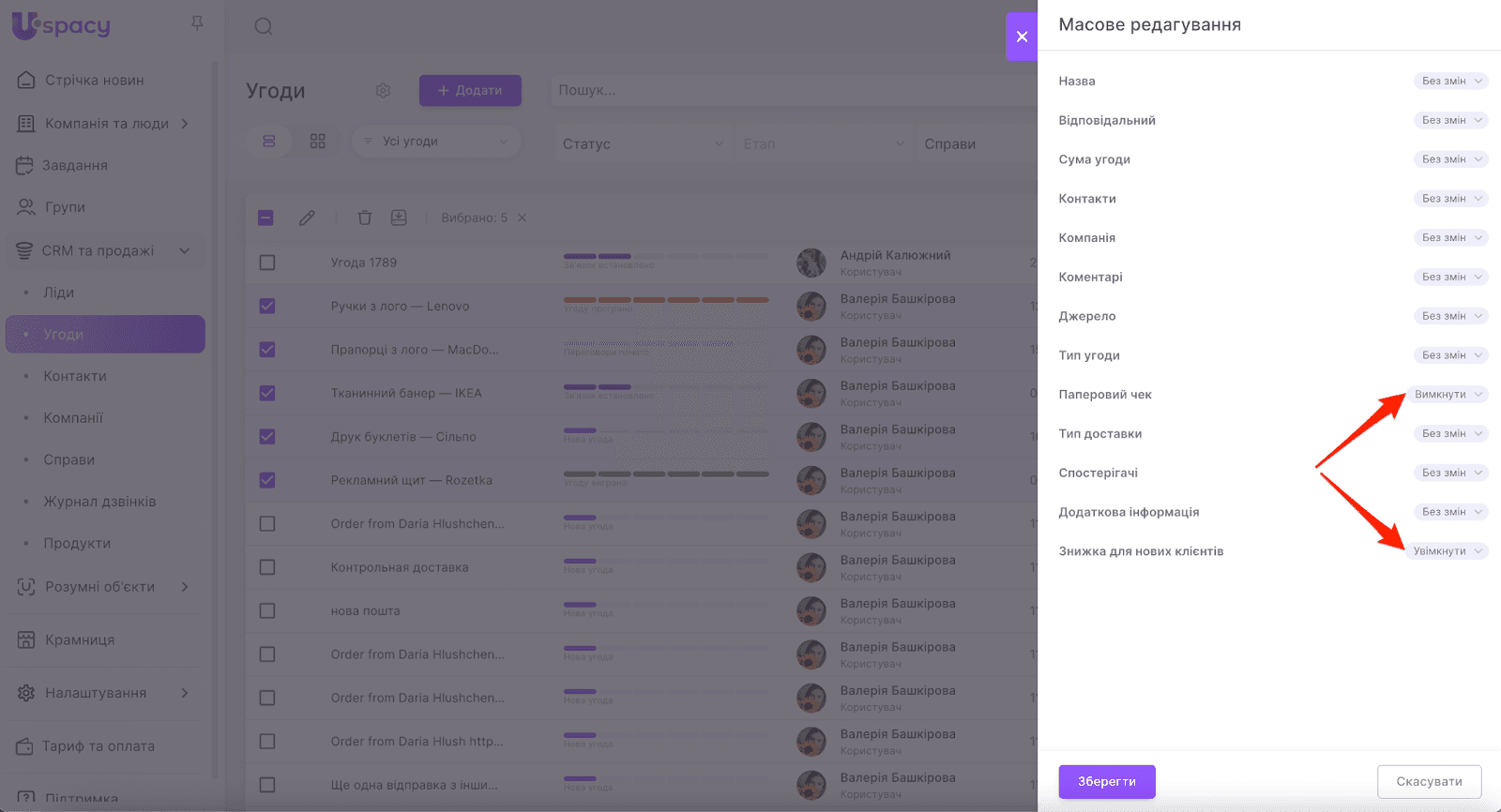Open Контакти in the sidebar
The width and height of the screenshot is (1501, 812).
tap(75, 376)
